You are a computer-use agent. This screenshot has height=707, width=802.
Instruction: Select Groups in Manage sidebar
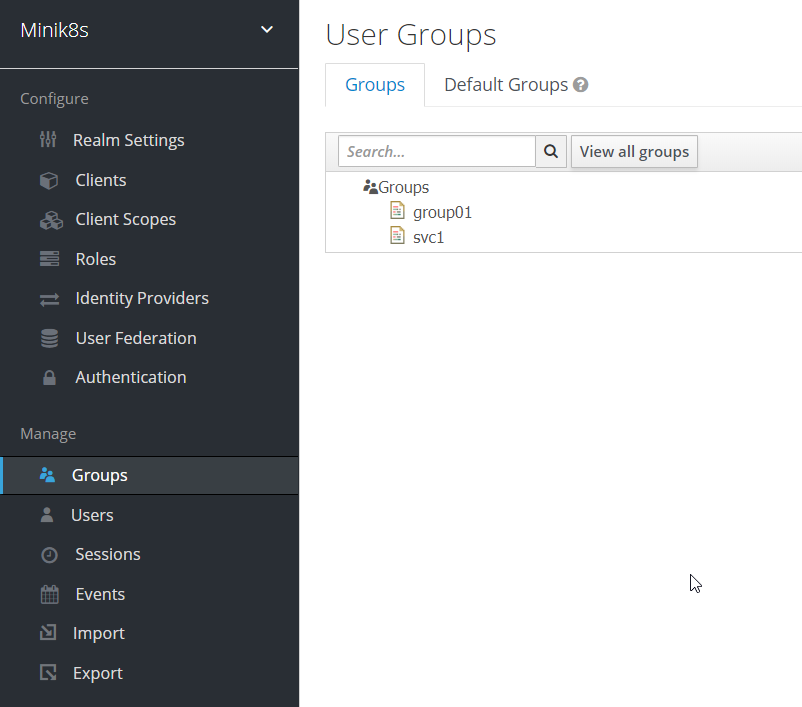[x=100, y=475]
